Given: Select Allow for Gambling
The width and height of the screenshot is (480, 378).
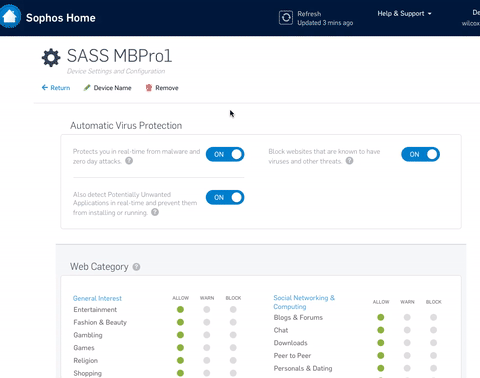Looking at the screenshot, I should pyautogui.click(x=180, y=335).
